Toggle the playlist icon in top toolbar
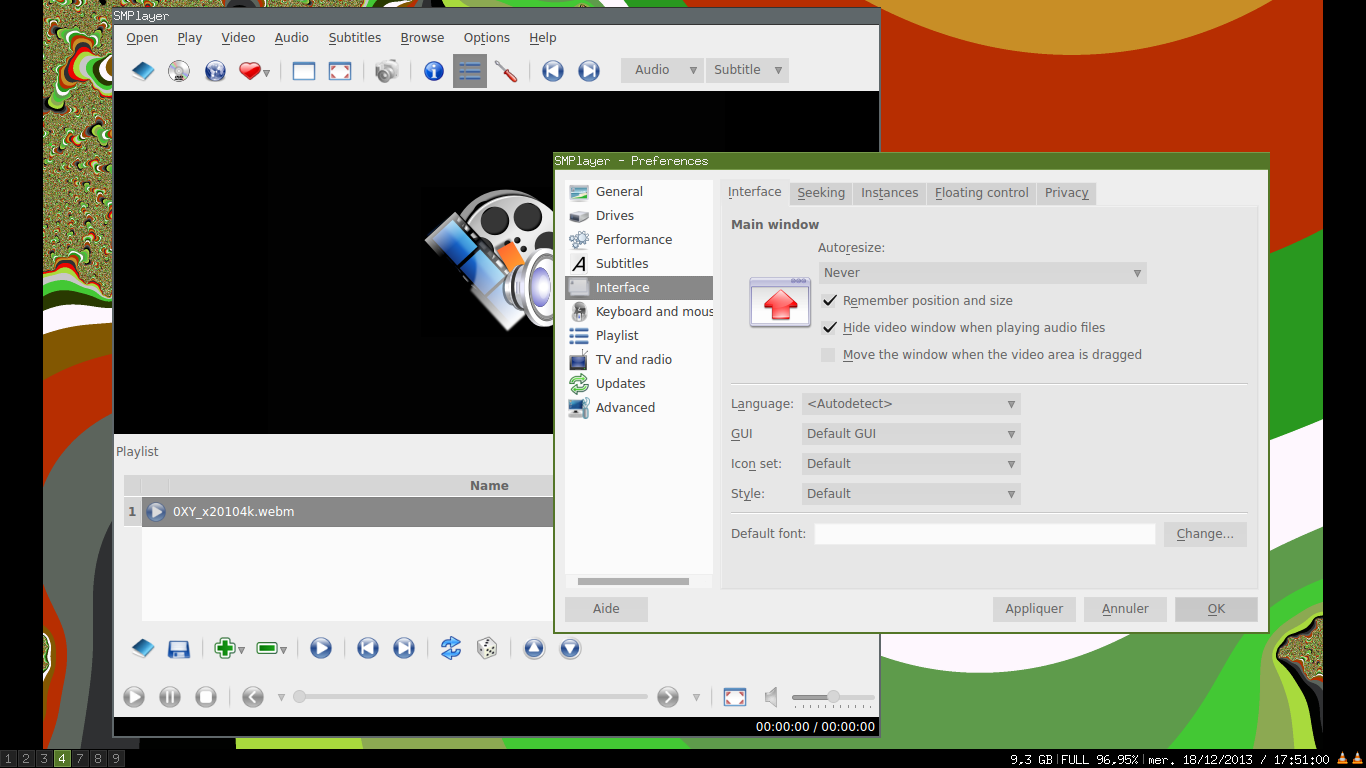Viewport: 1366px width, 768px height. click(x=470, y=71)
